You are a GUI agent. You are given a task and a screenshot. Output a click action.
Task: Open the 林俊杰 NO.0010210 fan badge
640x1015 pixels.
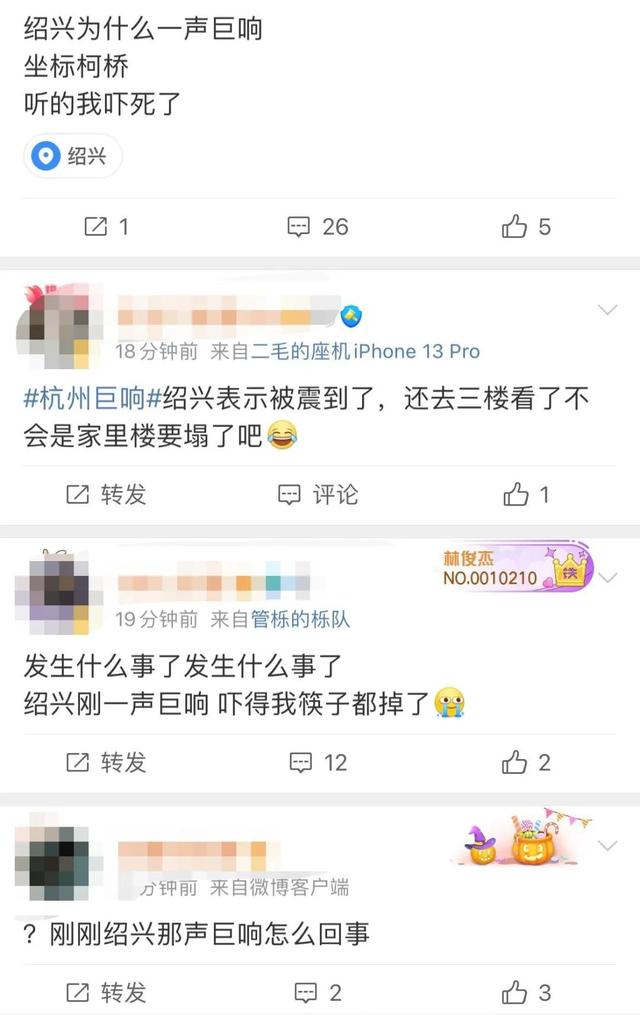coord(516,568)
